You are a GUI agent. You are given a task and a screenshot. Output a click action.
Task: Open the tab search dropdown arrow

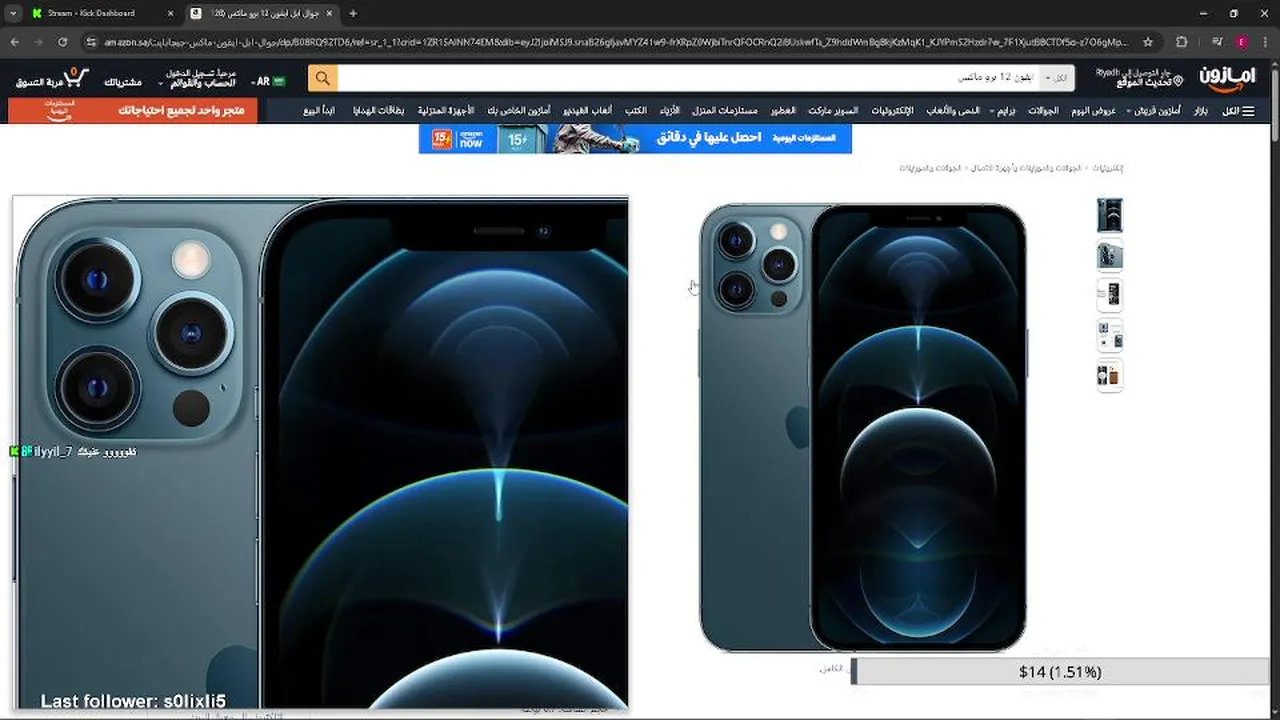[13, 13]
